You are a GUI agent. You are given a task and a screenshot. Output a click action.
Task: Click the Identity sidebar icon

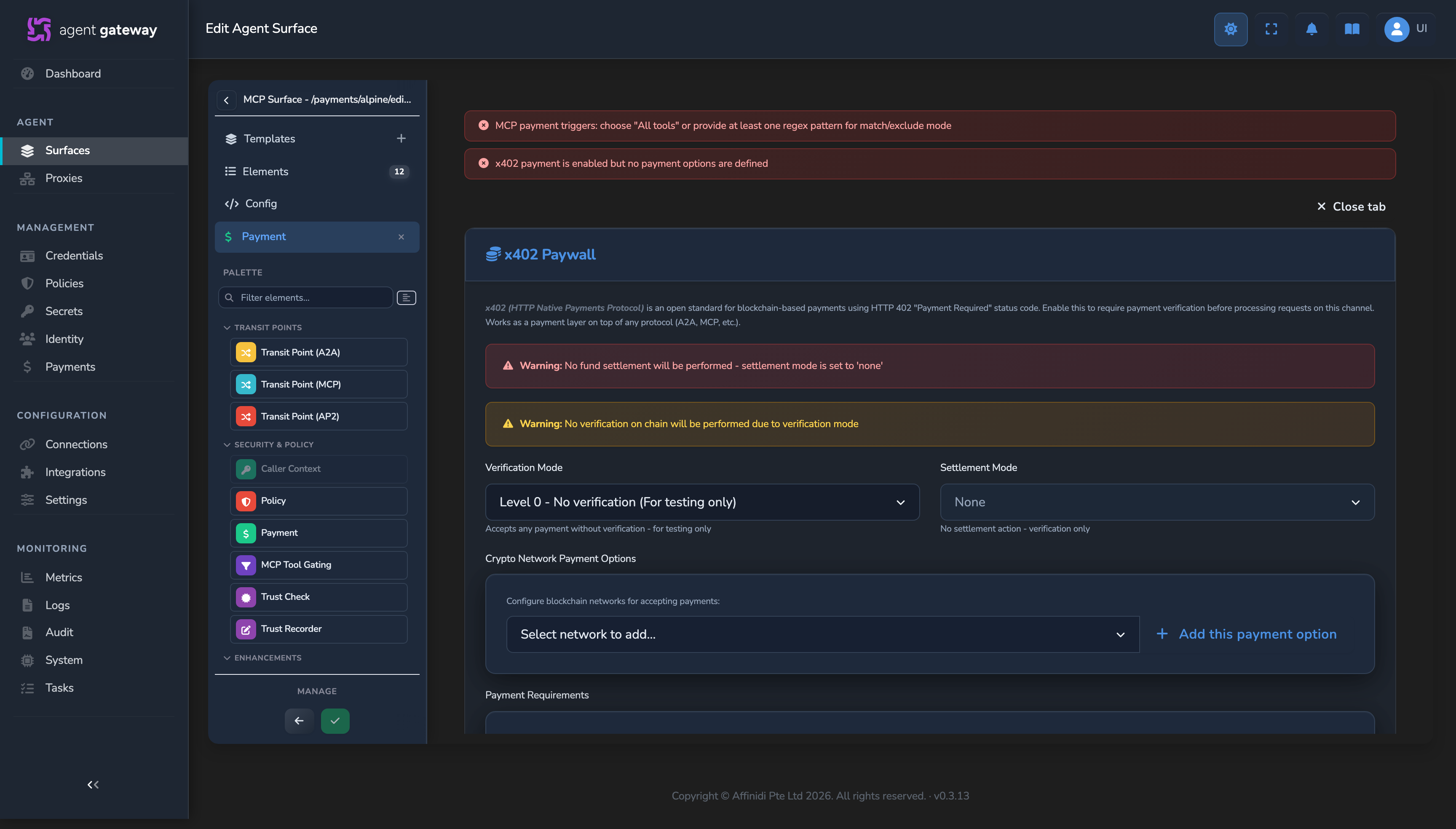point(27,339)
